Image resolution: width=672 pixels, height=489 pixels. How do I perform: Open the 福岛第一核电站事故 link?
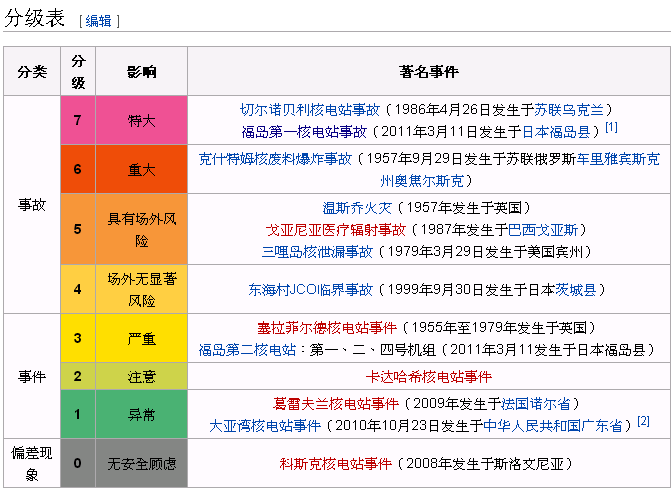click(x=304, y=132)
